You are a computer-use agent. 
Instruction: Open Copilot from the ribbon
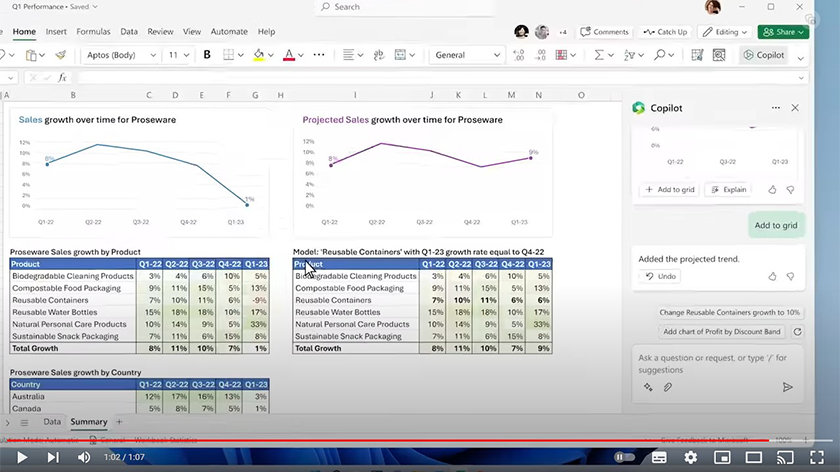[764, 55]
